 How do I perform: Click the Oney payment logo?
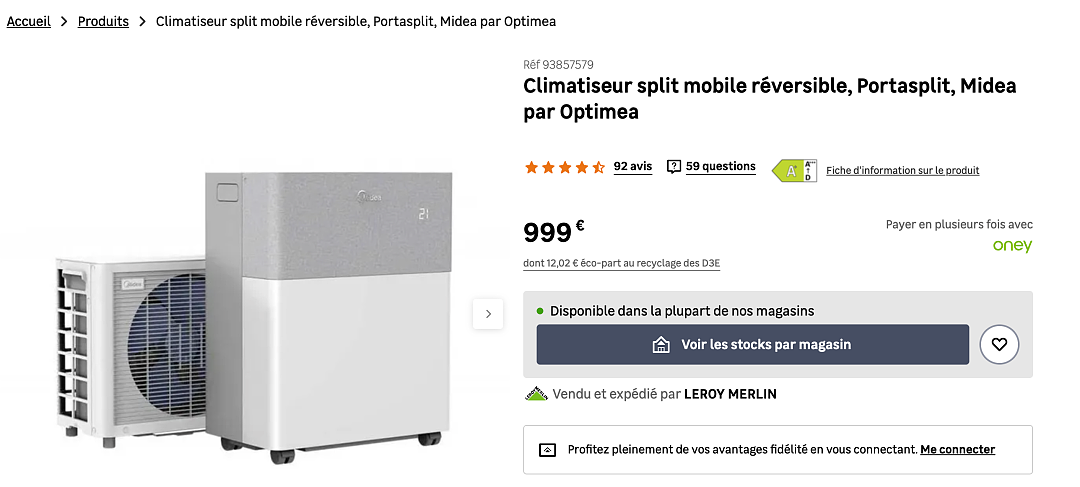[x=1012, y=246]
